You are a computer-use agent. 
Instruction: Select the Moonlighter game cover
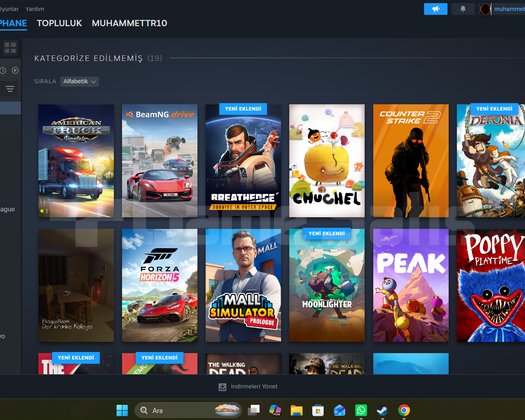click(x=327, y=285)
